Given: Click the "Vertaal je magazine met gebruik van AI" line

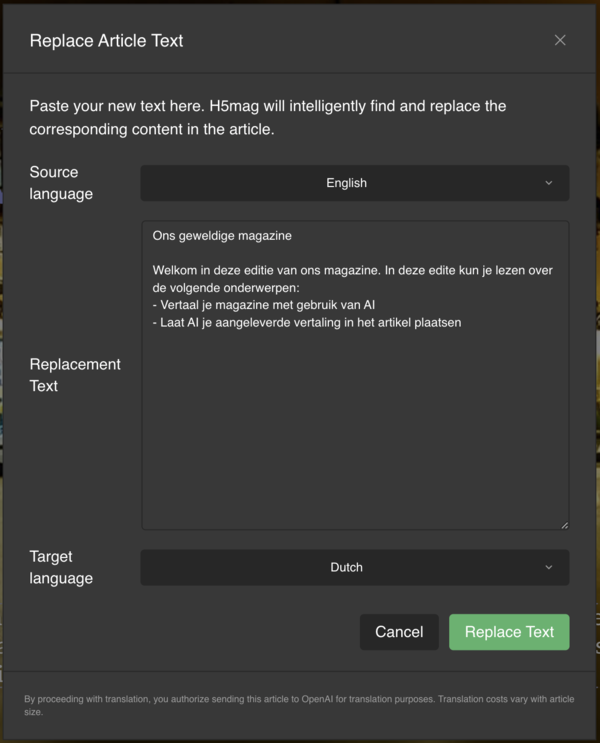Looking at the screenshot, I should pos(264,304).
